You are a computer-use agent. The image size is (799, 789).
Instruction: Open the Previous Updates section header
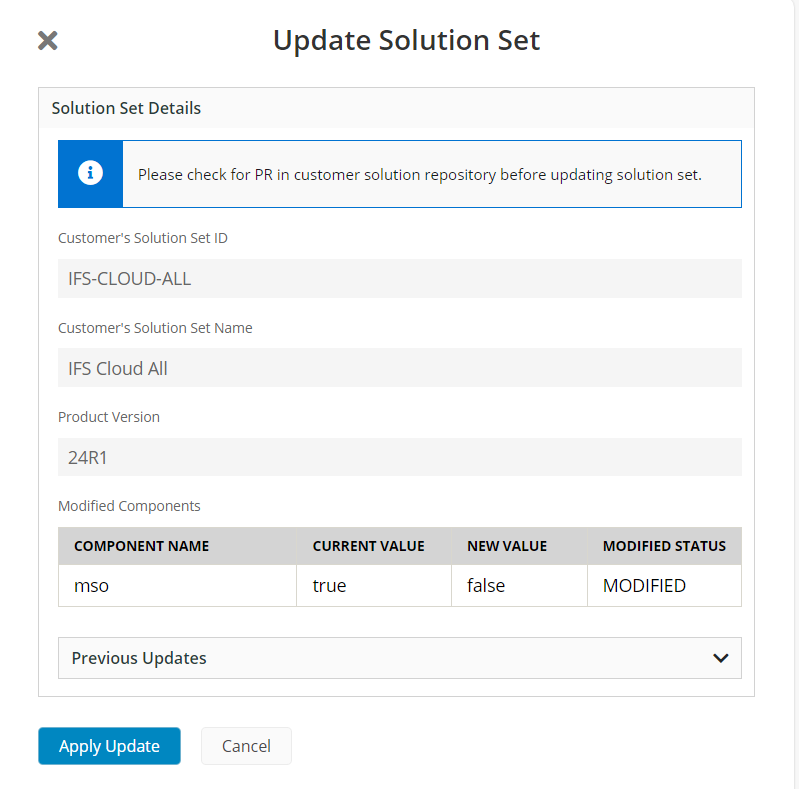pos(400,658)
